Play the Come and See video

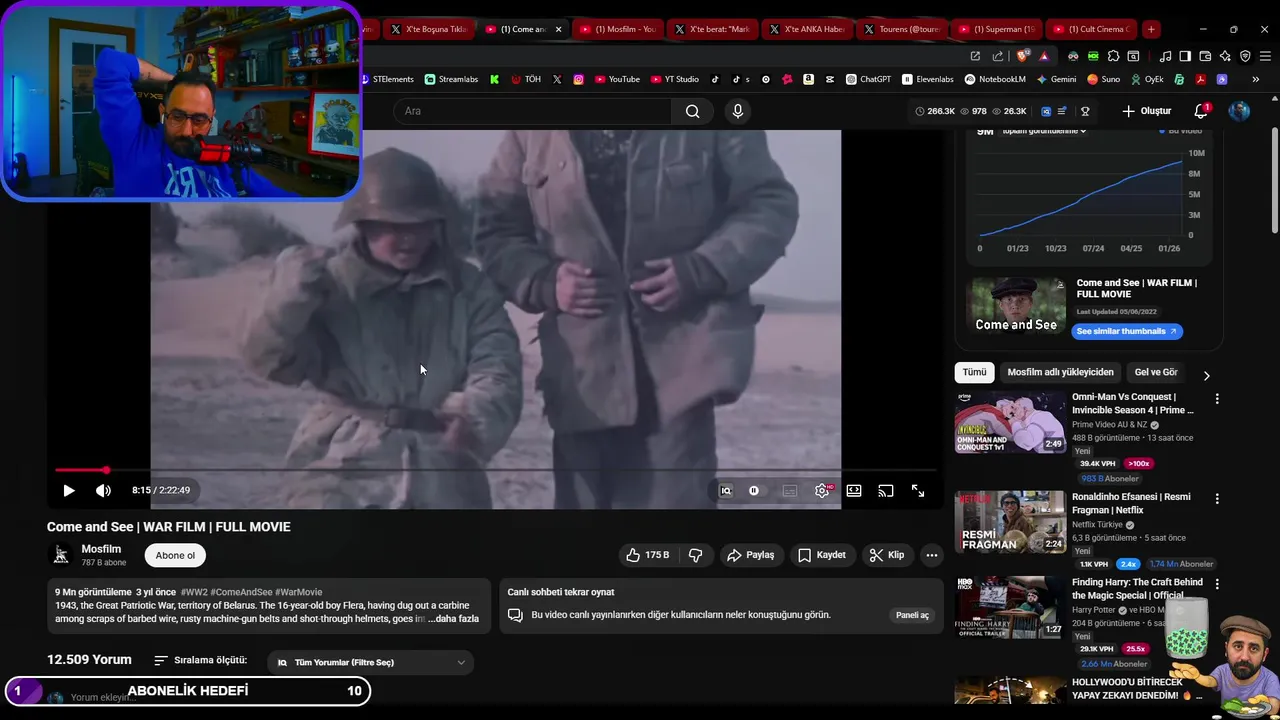coord(68,491)
